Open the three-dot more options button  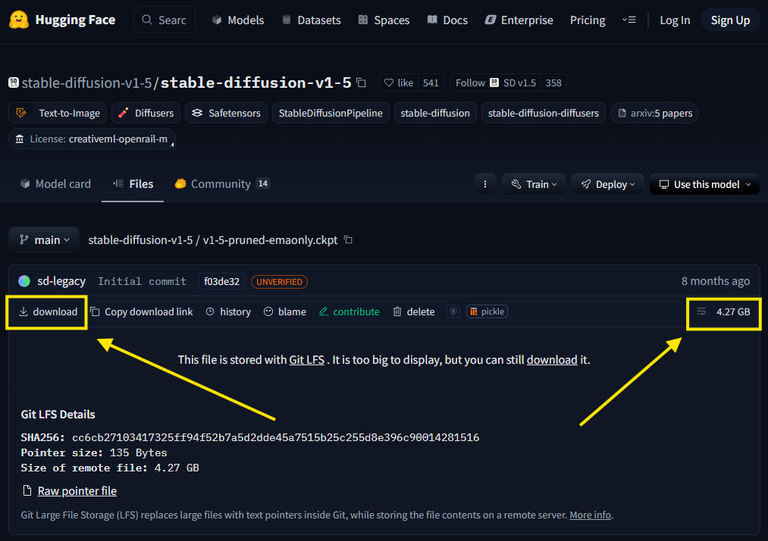pyautogui.click(x=485, y=185)
